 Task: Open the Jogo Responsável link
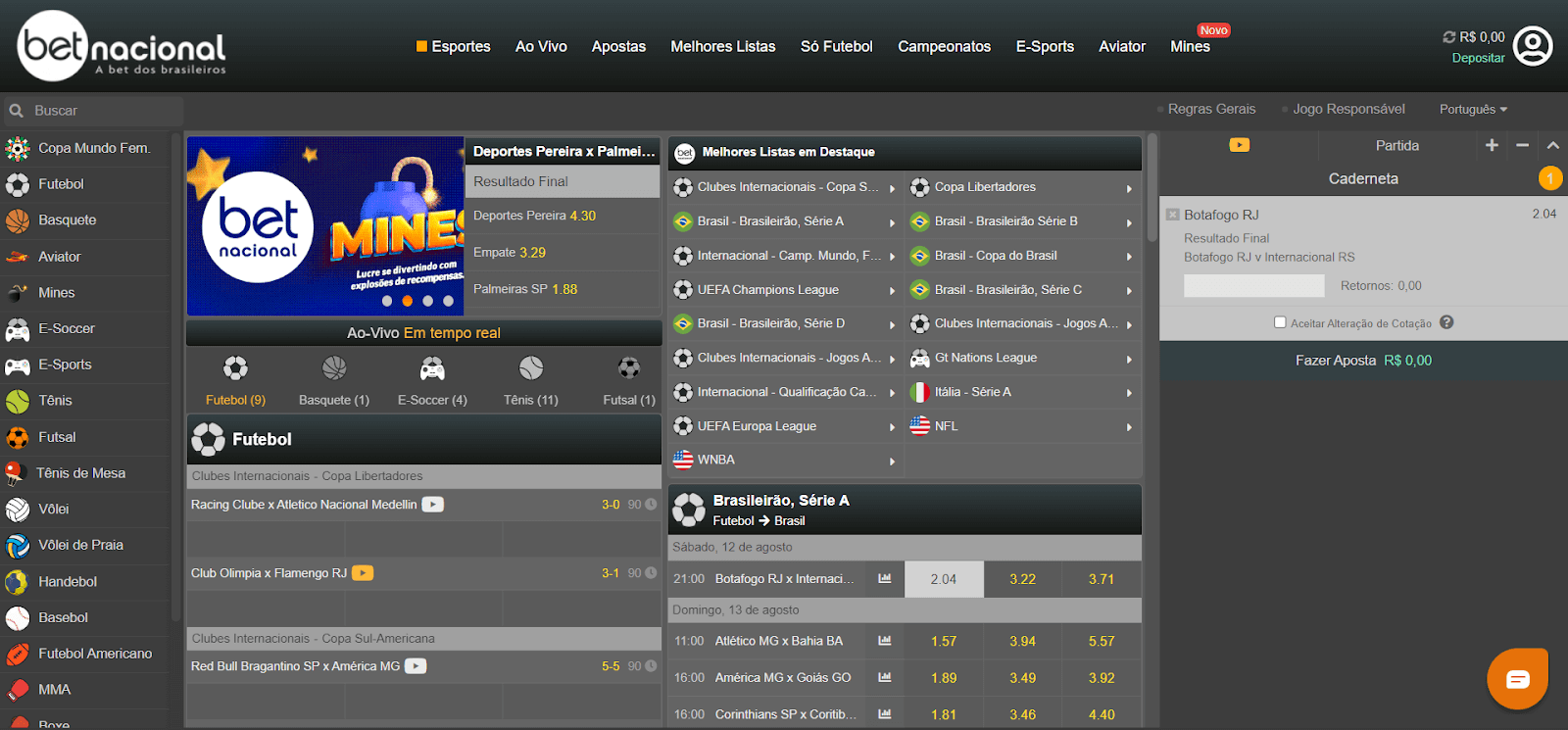pyautogui.click(x=1348, y=109)
